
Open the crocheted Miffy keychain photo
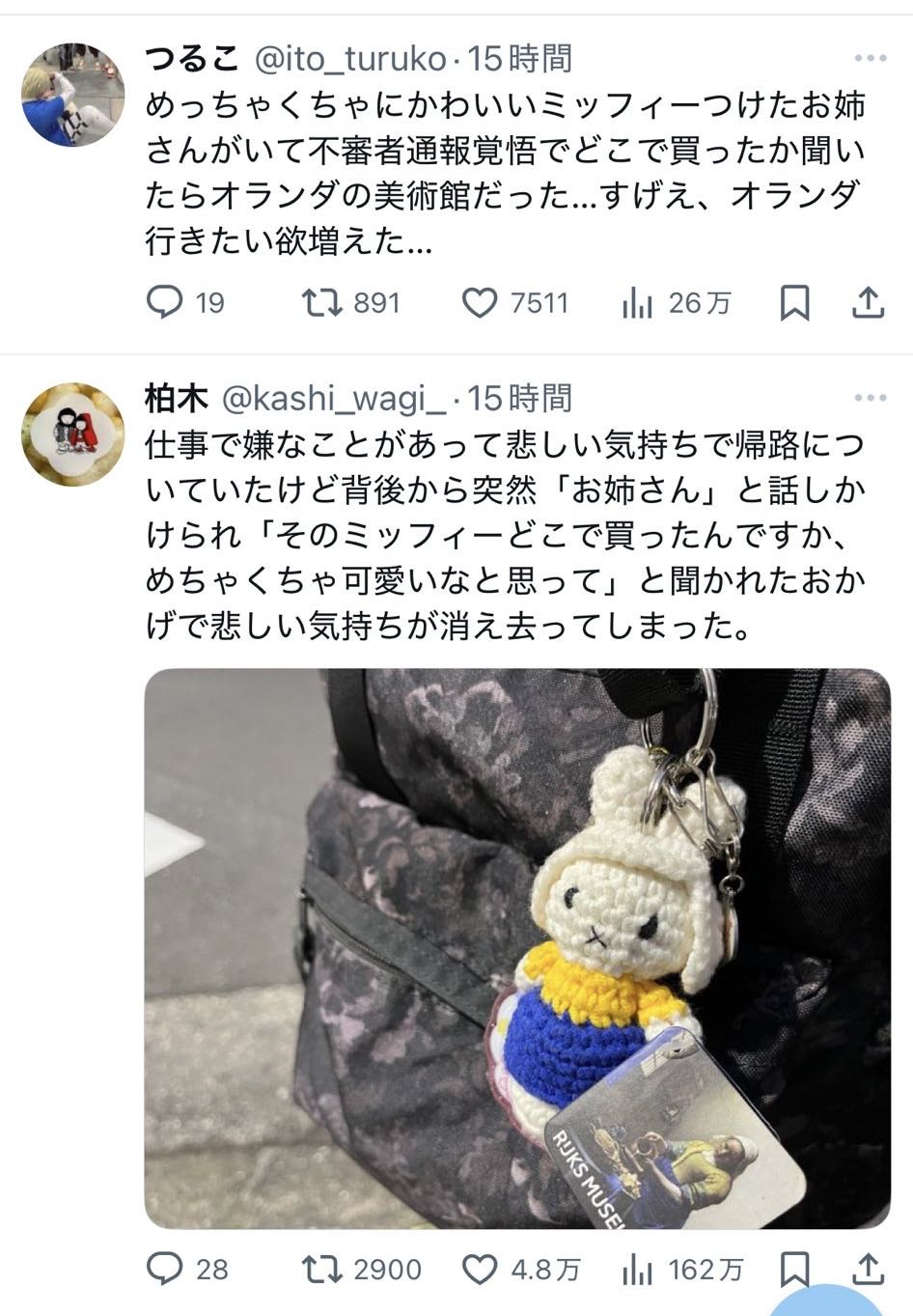[517, 948]
